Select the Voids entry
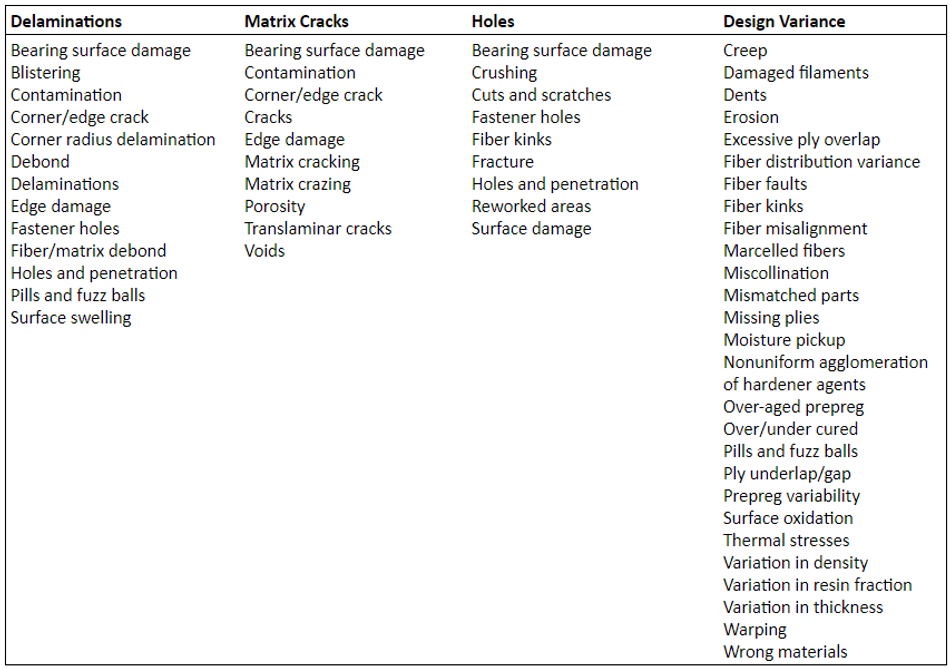The width and height of the screenshot is (950, 668). click(x=265, y=251)
